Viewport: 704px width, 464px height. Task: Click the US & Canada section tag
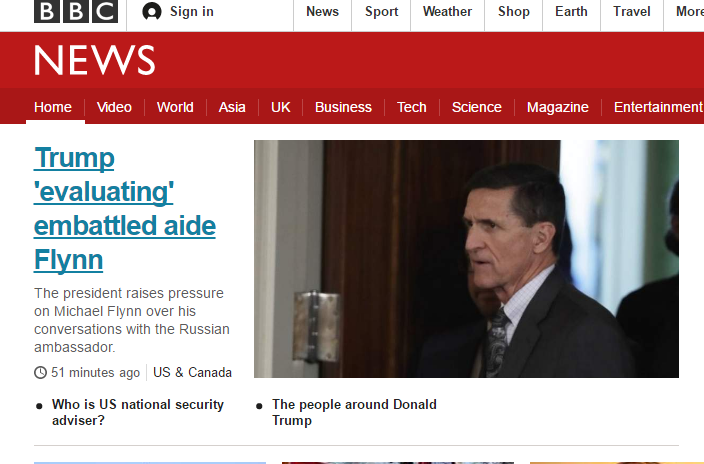click(x=192, y=373)
